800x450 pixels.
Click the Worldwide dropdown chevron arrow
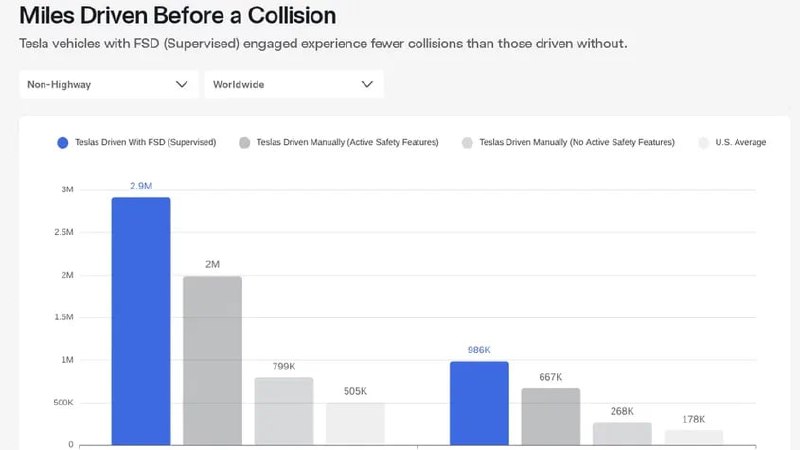(367, 85)
